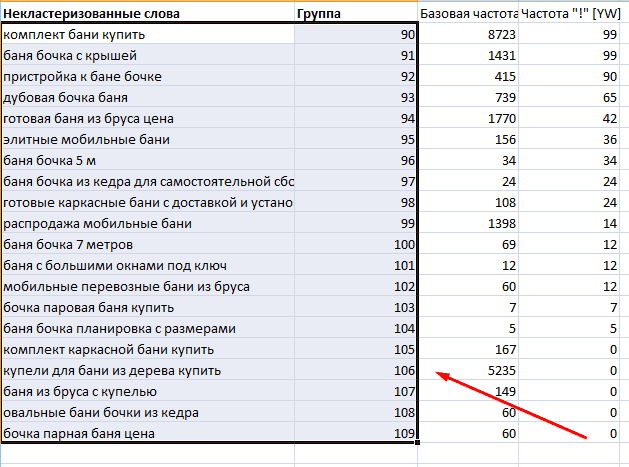The height and width of the screenshot is (467, 629).
Task: Click cell 'комплект каркасной бани купить'
Action: 148,349
